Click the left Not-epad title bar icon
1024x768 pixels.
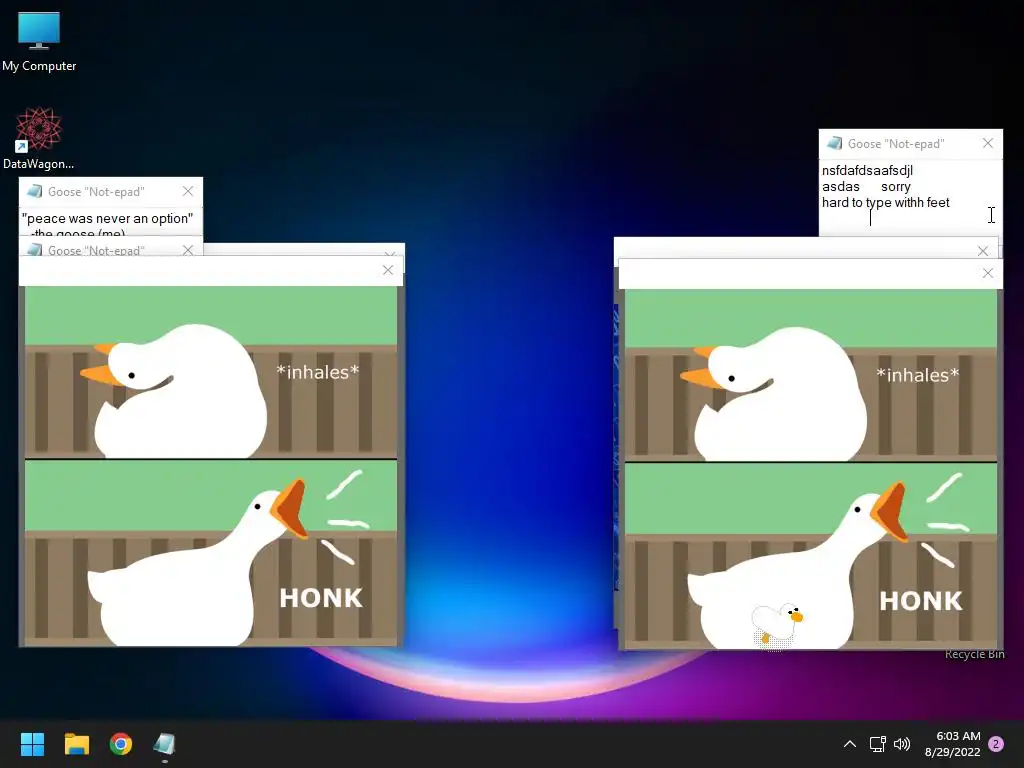[x=35, y=191]
